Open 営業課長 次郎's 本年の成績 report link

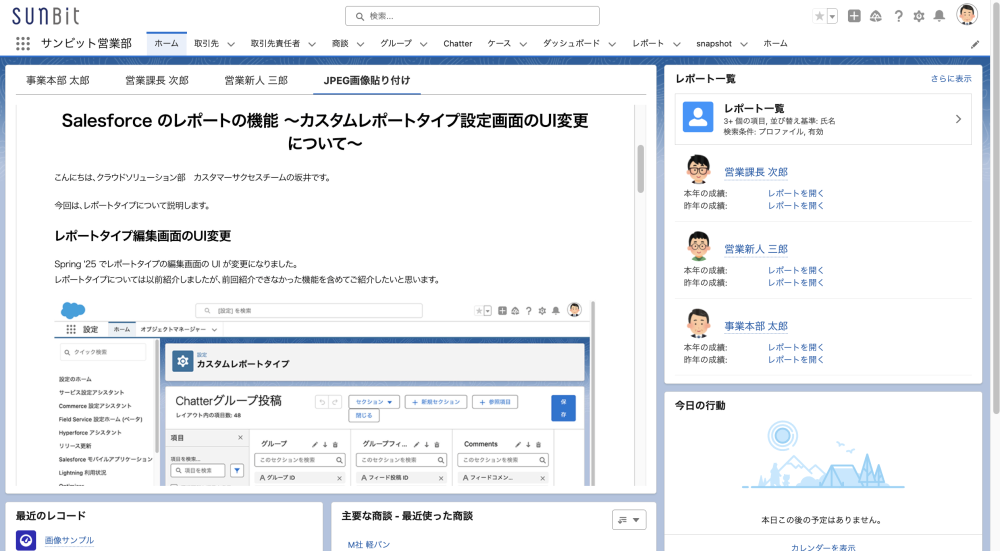pyautogui.click(x=796, y=193)
